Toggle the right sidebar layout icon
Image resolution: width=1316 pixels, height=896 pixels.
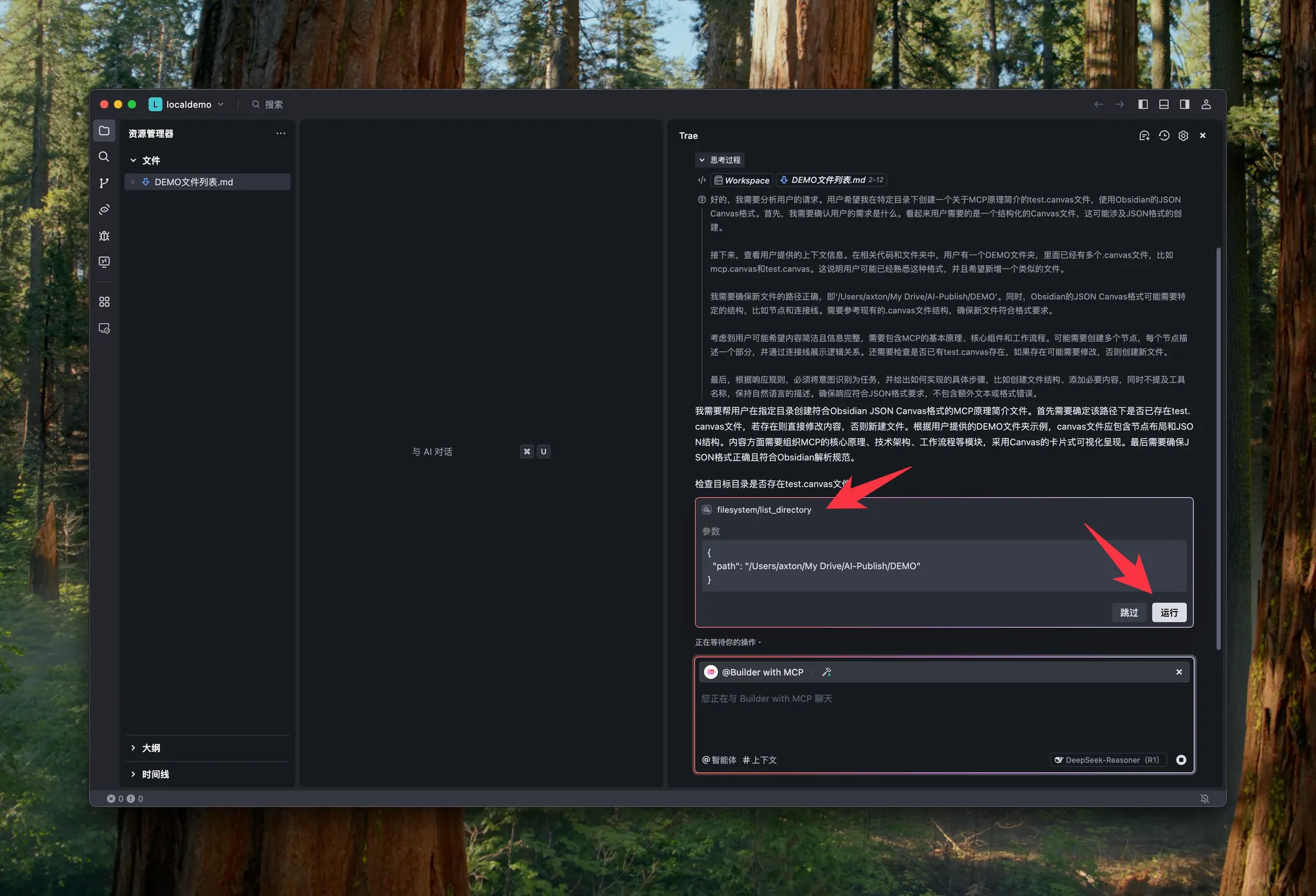click(1184, 105)
